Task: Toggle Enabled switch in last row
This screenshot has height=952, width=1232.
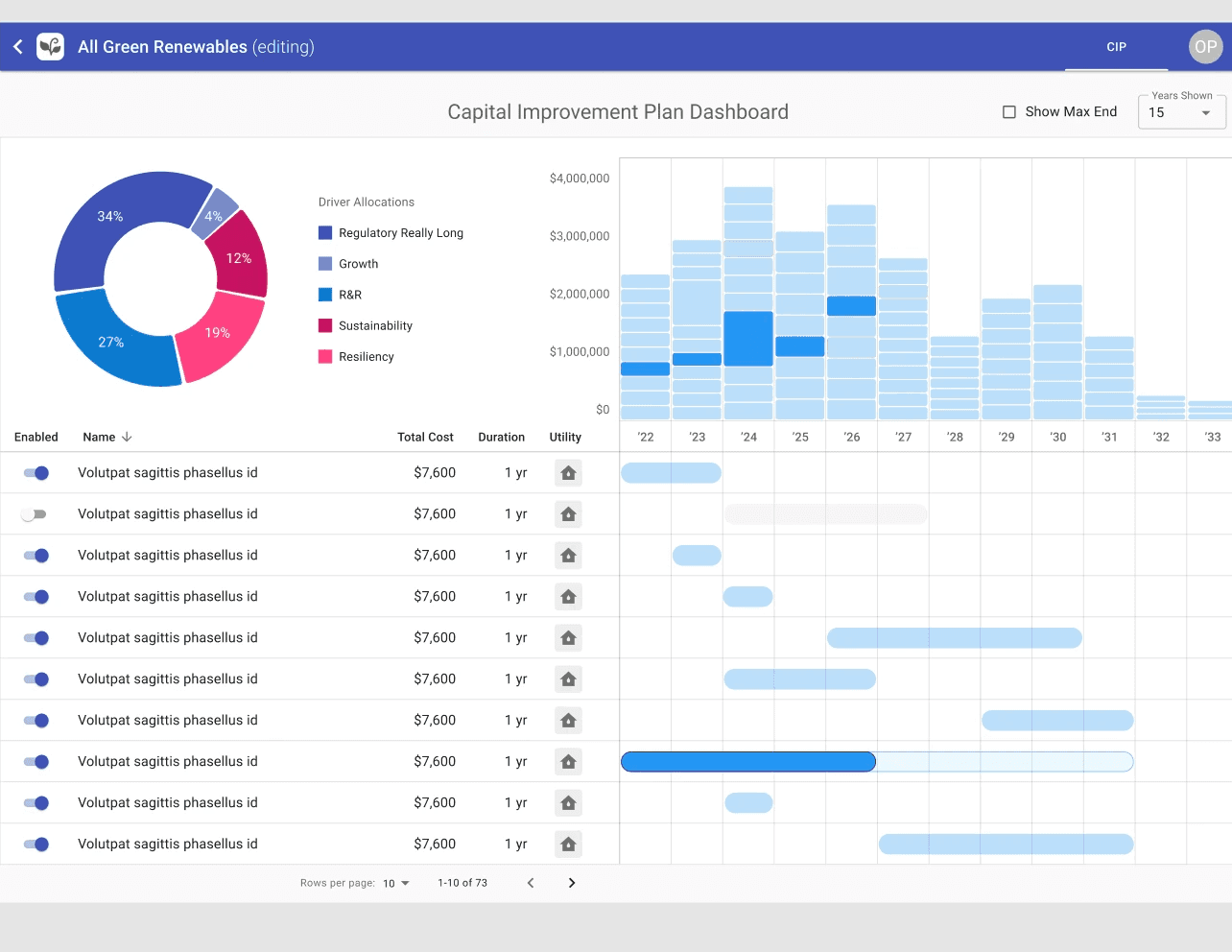Action: pos(36,845)
